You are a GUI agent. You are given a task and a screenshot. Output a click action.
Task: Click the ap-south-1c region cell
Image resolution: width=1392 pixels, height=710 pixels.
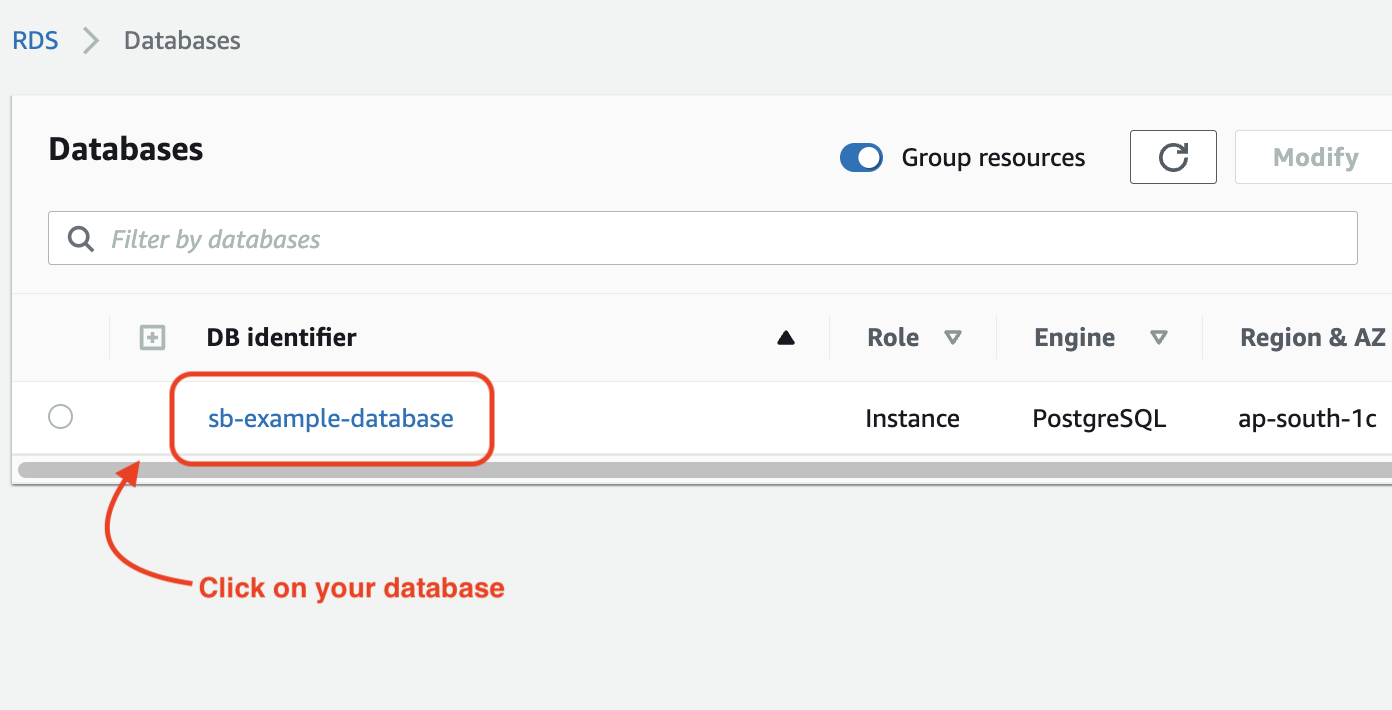pyautogui.click(x=1307, y=418)
